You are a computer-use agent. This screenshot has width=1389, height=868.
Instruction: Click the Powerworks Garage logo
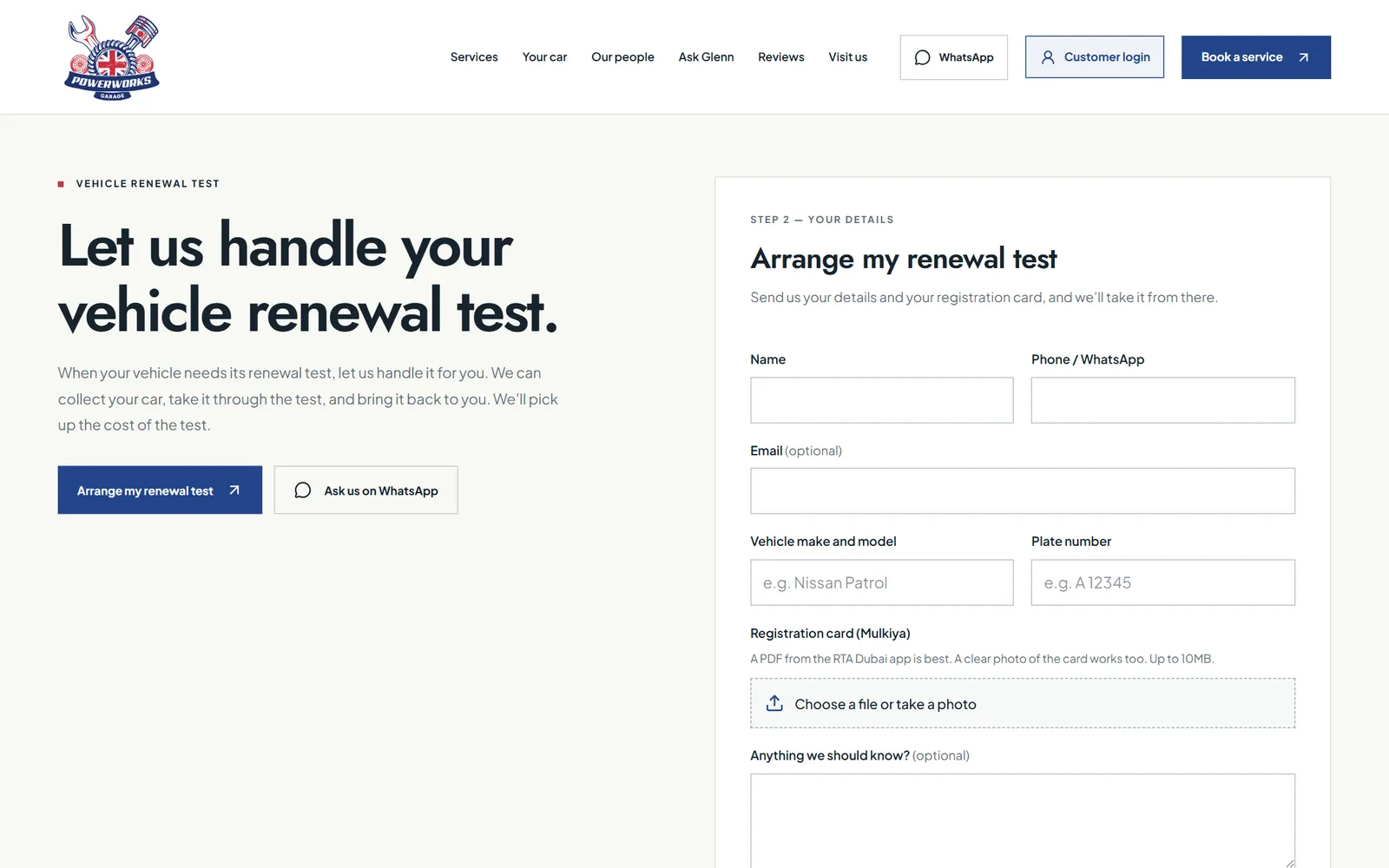112,57
